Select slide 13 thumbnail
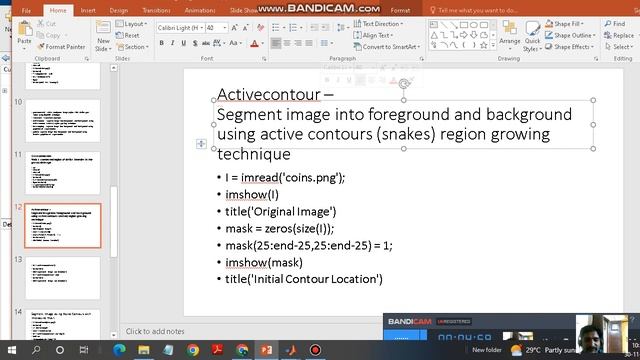Image resolution: width=640 pixels, height=360 pixels. tap(63, 278)
